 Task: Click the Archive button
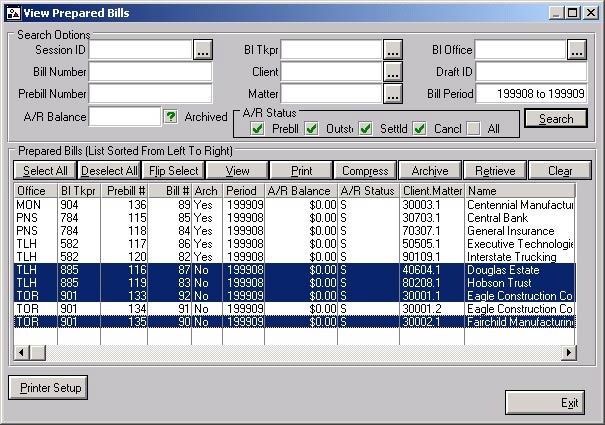(x=430, y=170)
